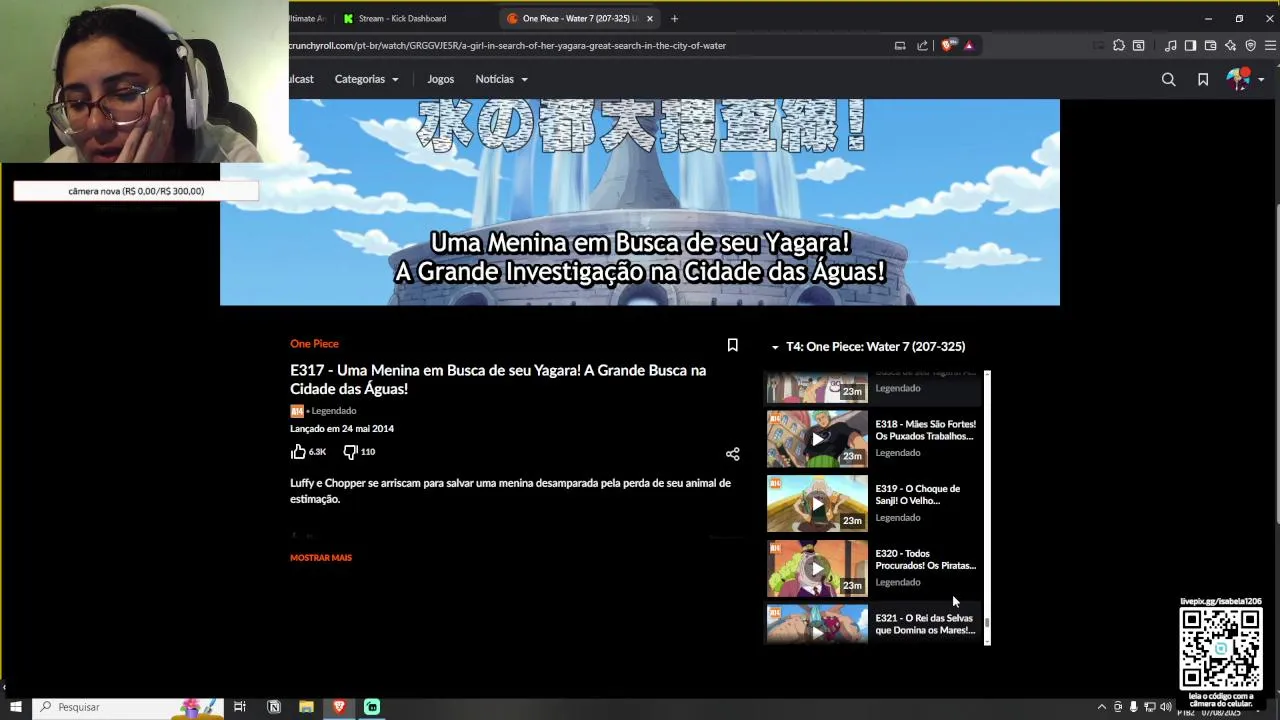Click the cast/install screen icon in address bar
1280x720 pixels.
tap(900, 45)
